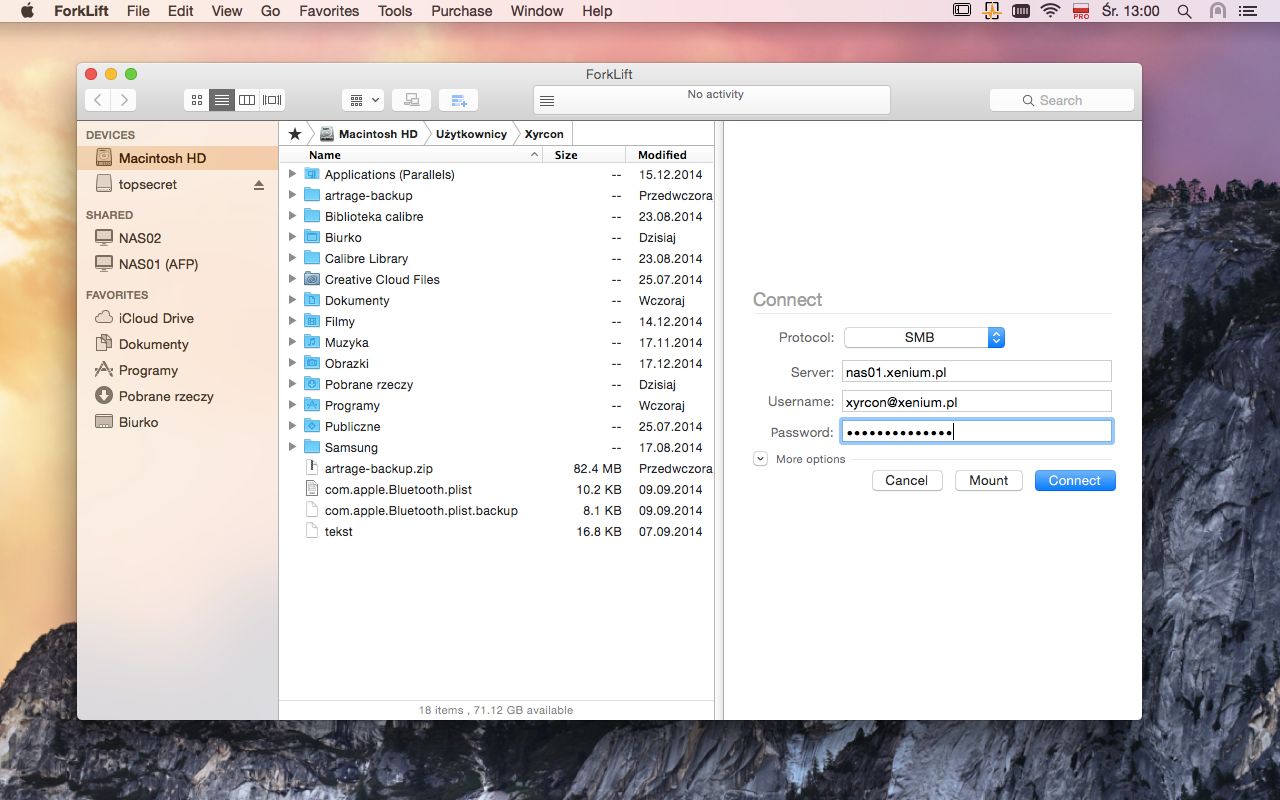
Task: Switch to cover flow view
Action: pos(272,100)
